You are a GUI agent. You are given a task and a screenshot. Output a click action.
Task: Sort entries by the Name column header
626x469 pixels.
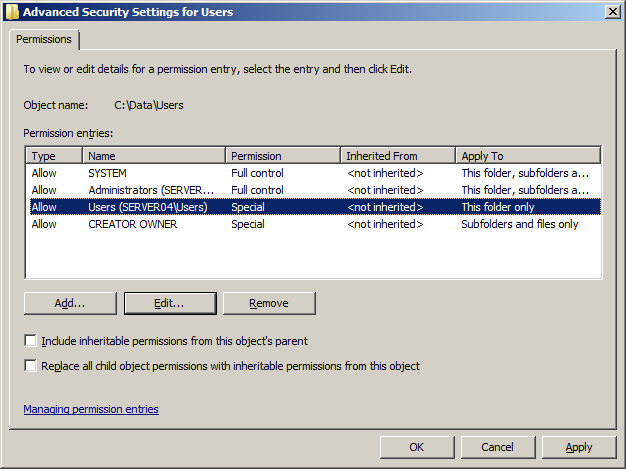pos(154,156)
